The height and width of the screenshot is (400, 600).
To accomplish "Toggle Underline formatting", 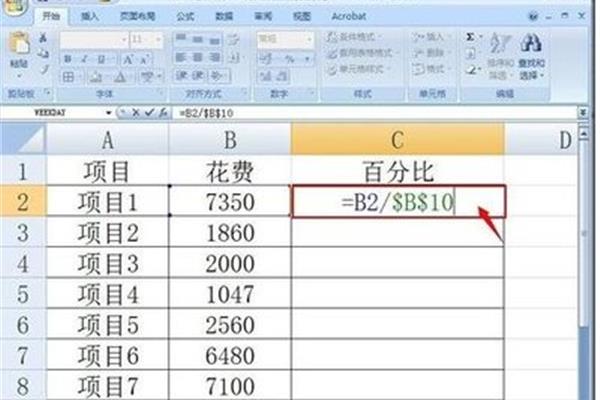I will (101, 59).
